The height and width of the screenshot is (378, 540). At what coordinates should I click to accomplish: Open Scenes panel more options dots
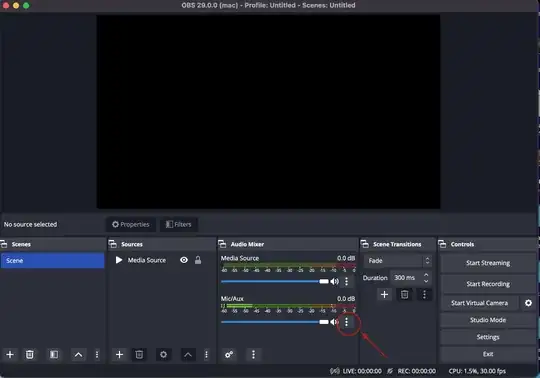(x=97, y=355)
